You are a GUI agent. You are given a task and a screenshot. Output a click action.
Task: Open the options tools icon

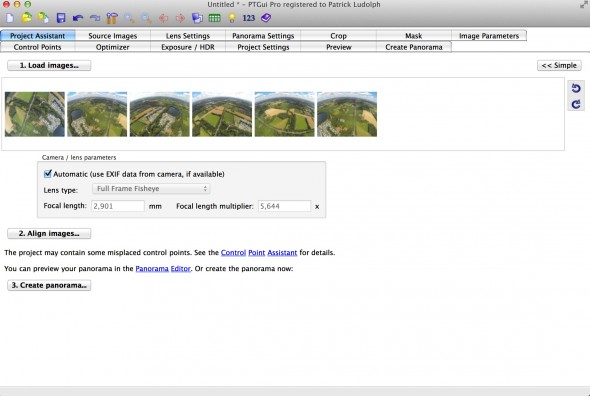tap(112, 18)
